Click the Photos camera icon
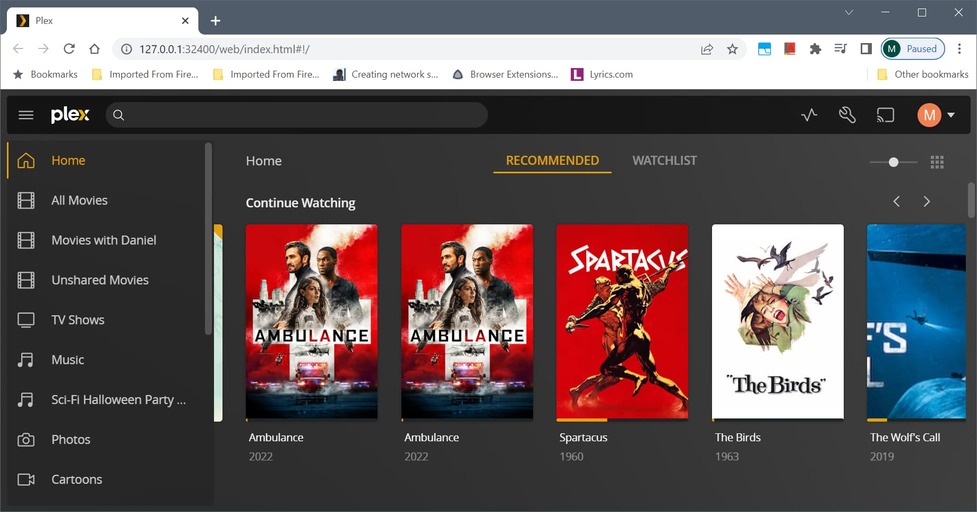 coord(26,440)
